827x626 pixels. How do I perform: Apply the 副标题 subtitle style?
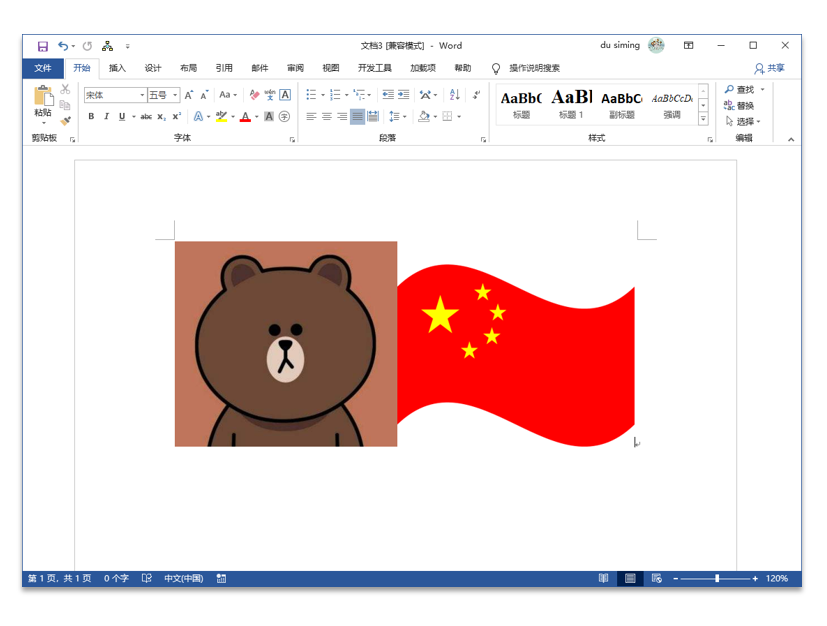(x=622, y=104)
